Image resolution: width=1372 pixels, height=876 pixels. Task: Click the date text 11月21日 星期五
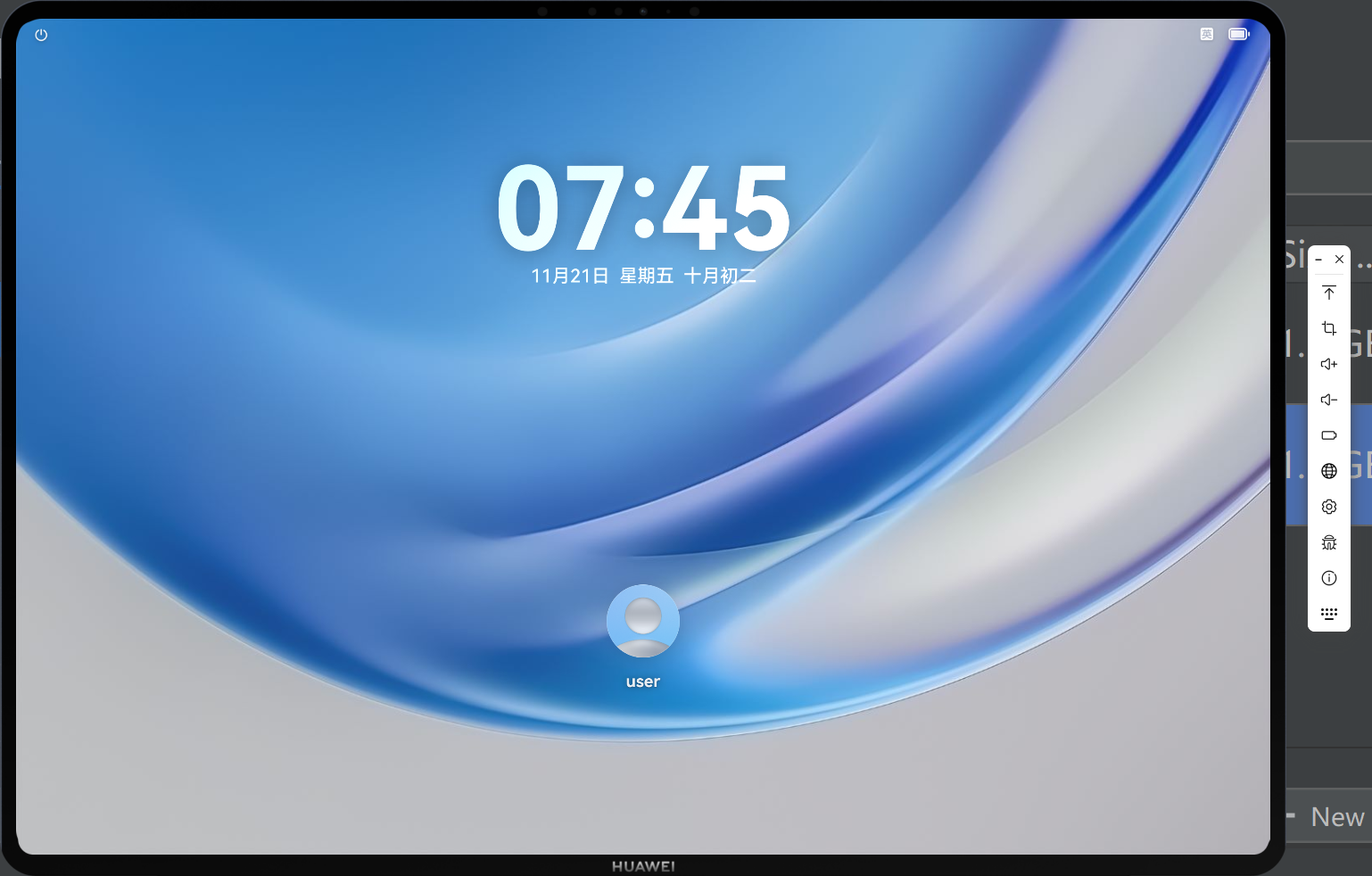click(x=602, y=277)
